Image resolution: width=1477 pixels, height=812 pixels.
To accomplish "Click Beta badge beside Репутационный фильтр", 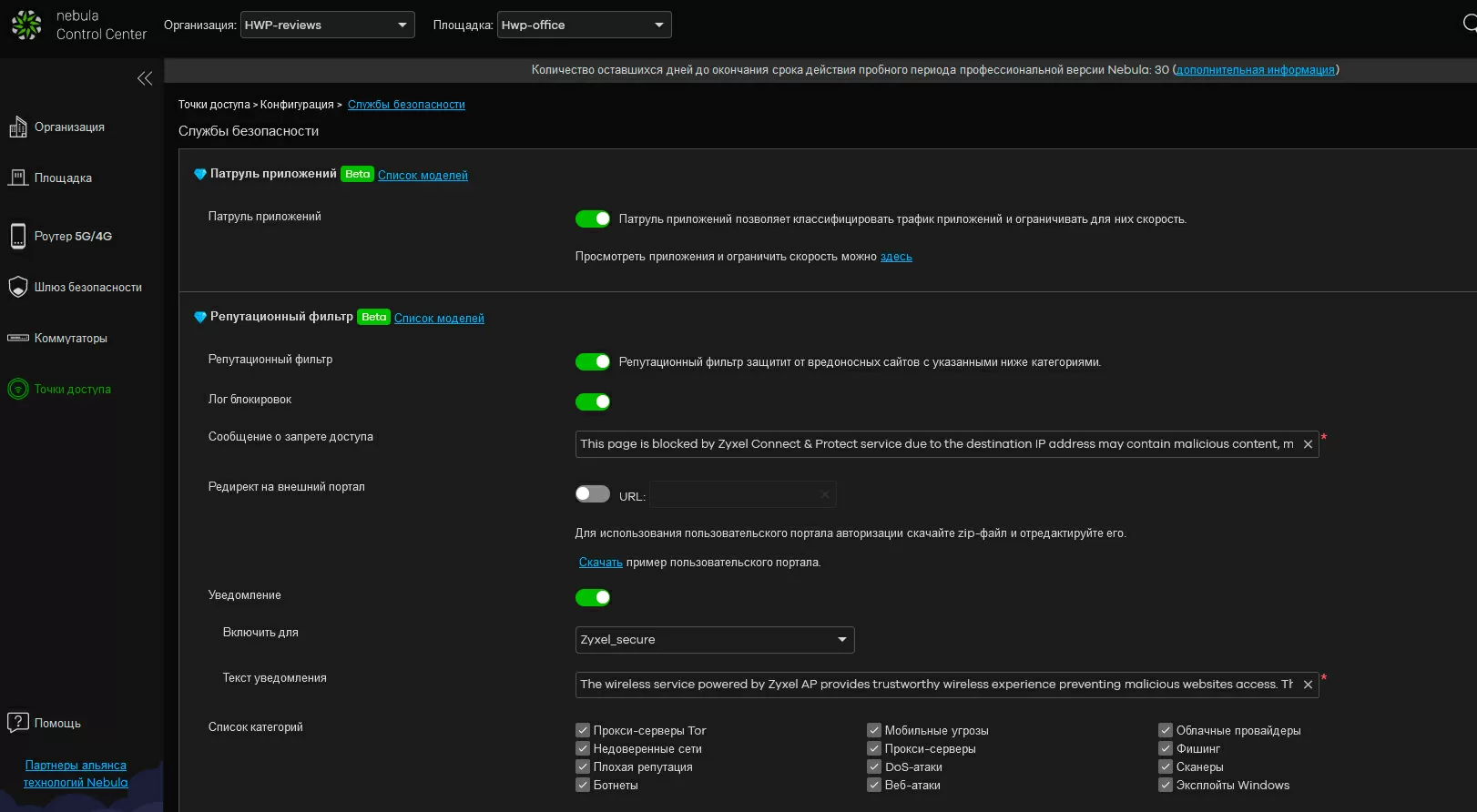I will tap(373, 317).
